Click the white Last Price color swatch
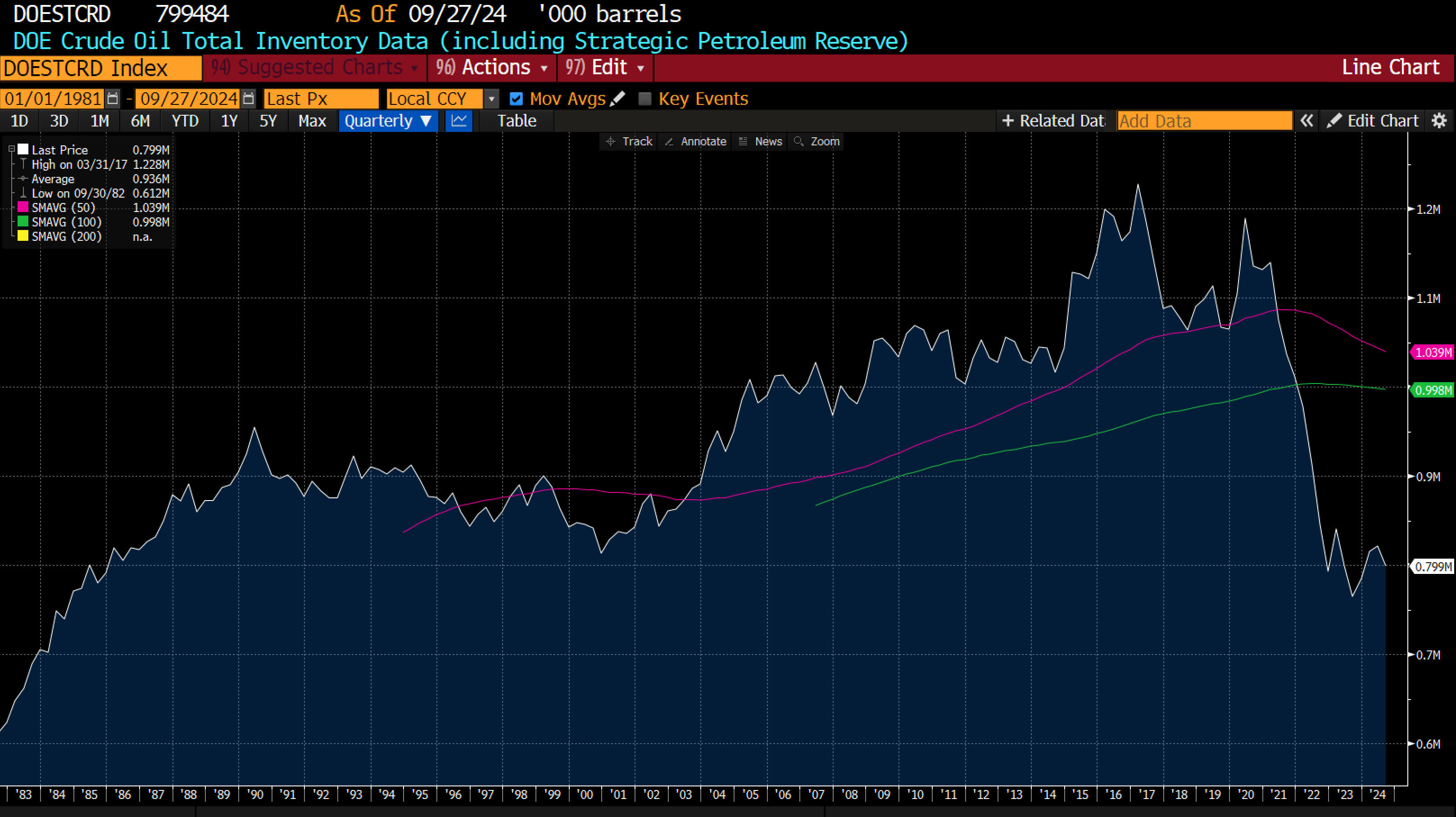This screenshot has height=817, width=1456. pyautogui.click(x=23, y=149)
